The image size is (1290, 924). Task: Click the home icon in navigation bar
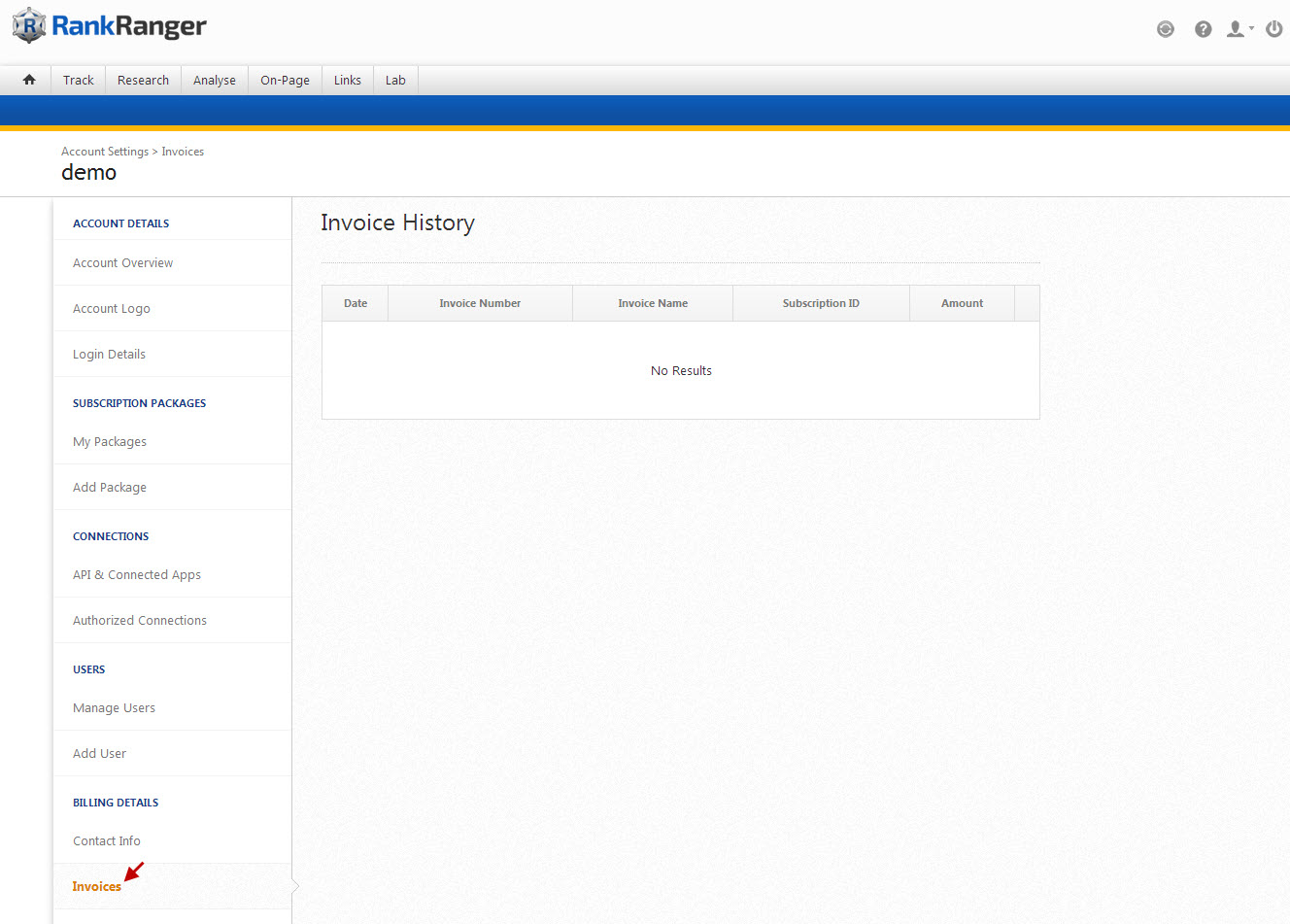[29, 80]
